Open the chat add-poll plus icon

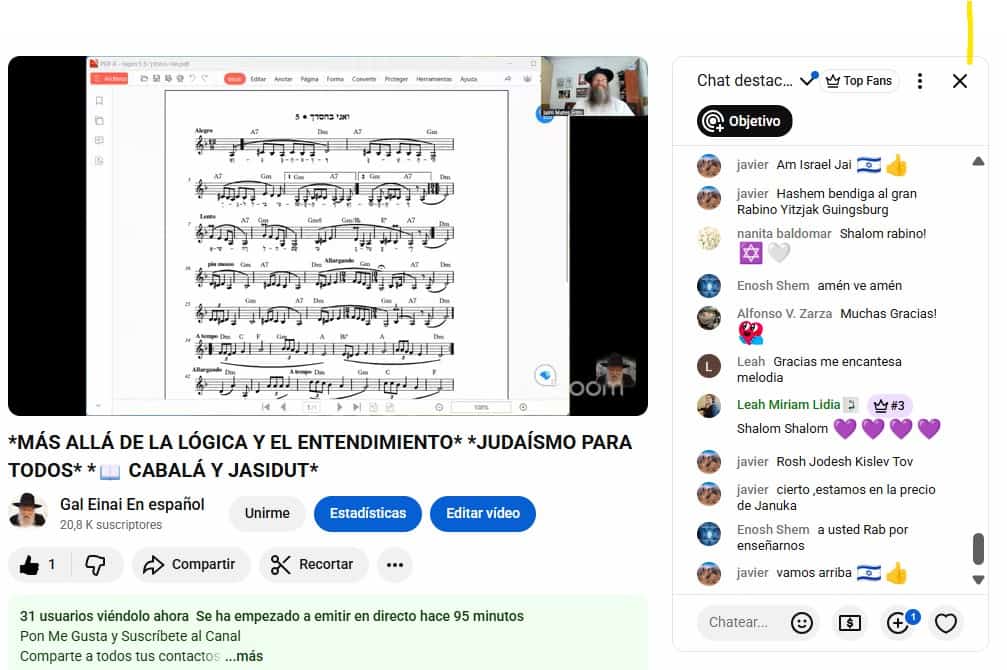pos(898,623)
